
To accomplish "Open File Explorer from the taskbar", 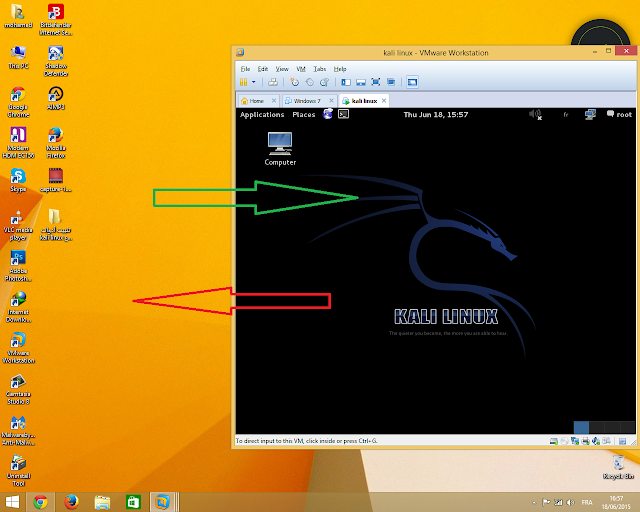I will (102, 502).
